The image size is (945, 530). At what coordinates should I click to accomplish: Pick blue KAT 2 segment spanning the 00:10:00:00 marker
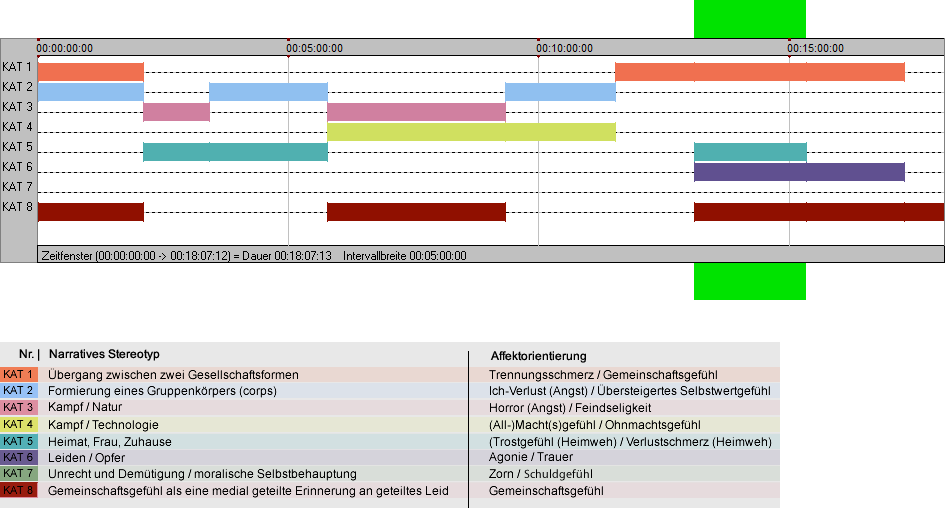pyautogui.click(x=560, y=92)
